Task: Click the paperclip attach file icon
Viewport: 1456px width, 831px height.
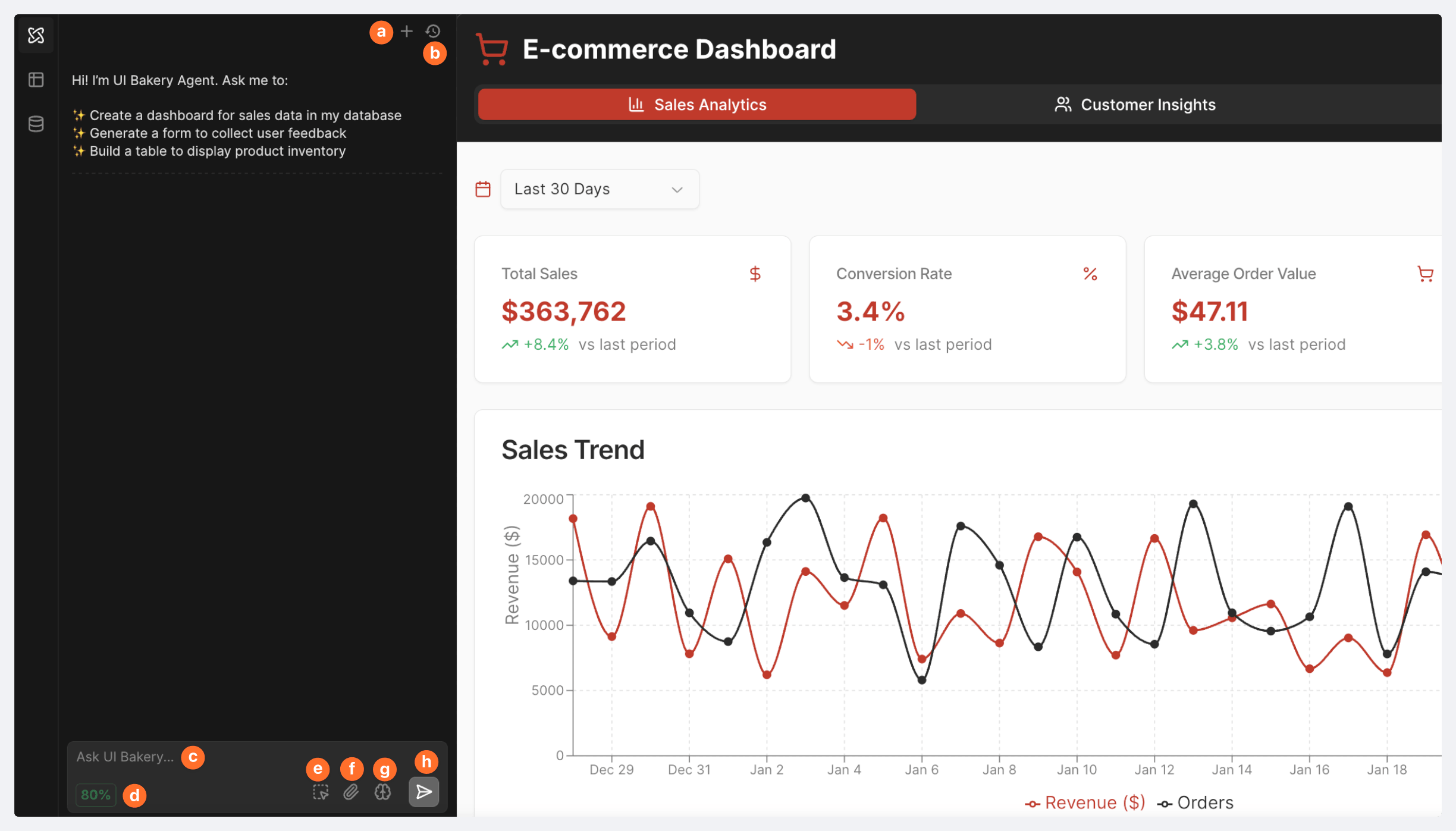Action: click(x=351, y=792)
